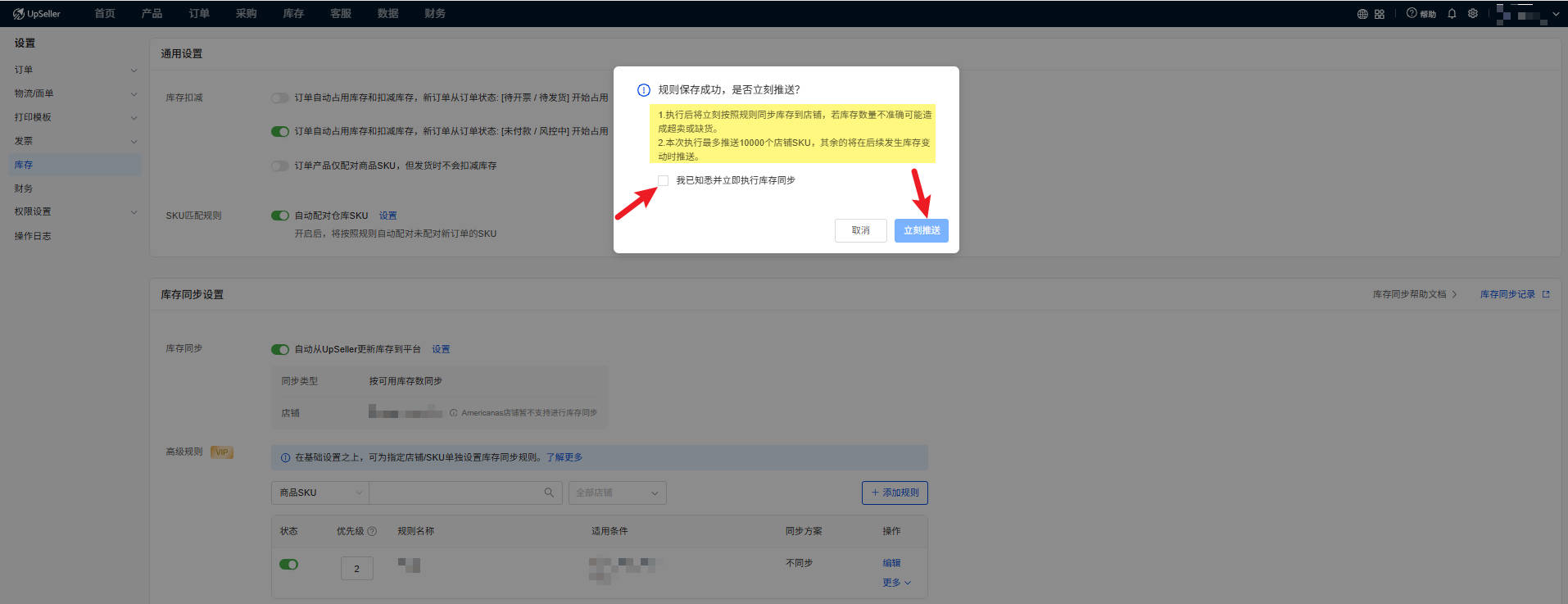
Task: Check 我已知悉并立即执行库存同步 checkbox
Action: (x=663, y=180)
